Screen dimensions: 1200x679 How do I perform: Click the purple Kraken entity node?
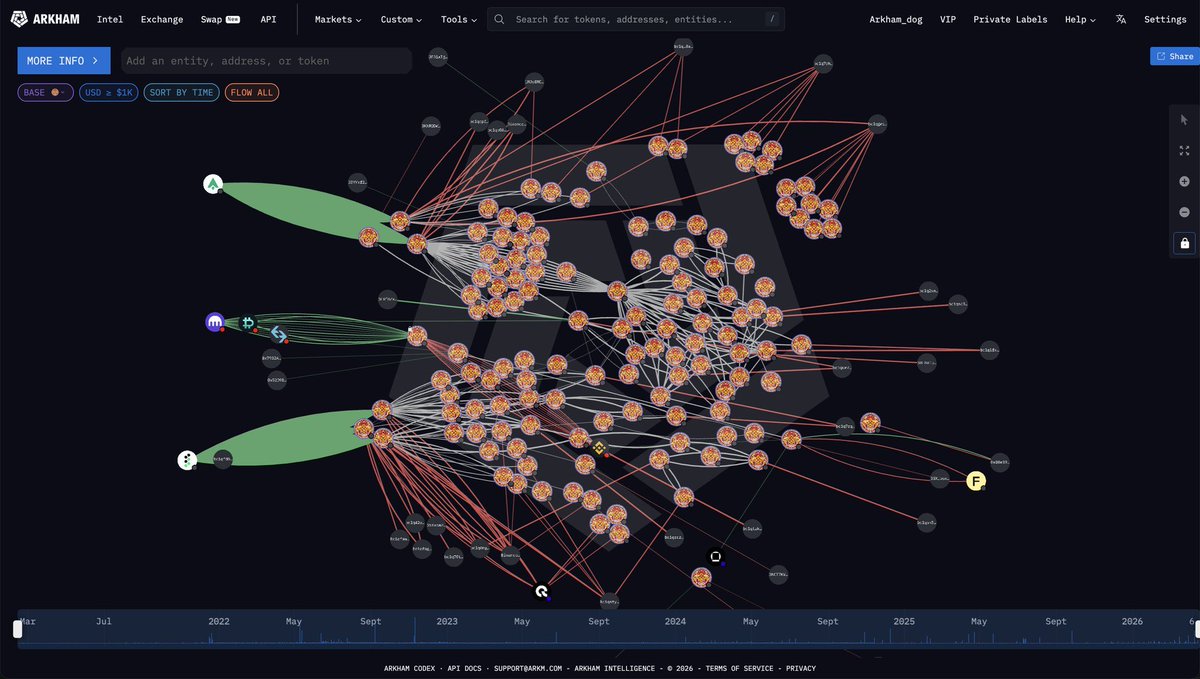coord(215,322)
